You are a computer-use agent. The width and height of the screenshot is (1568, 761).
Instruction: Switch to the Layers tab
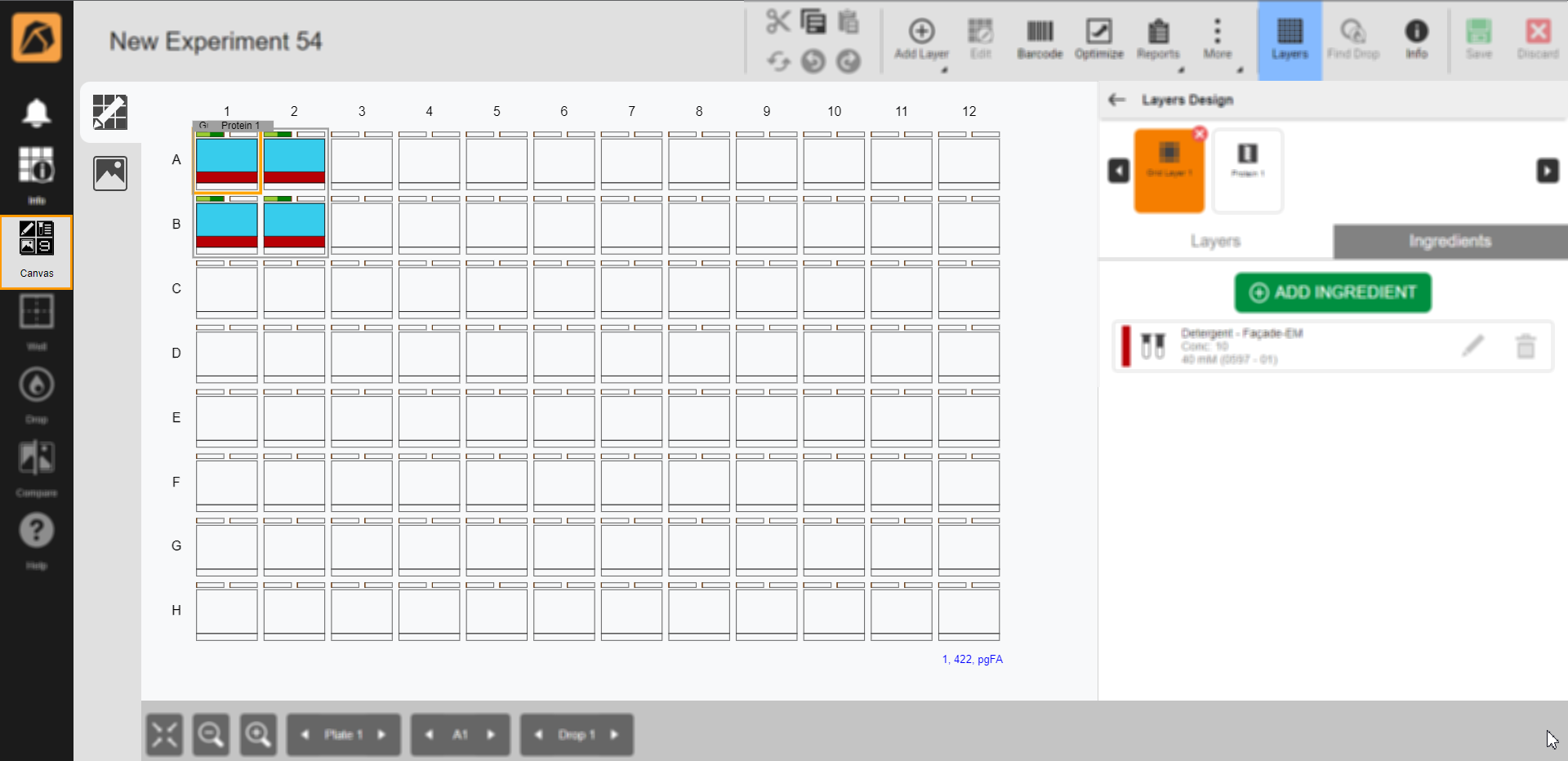point(1215,241)
